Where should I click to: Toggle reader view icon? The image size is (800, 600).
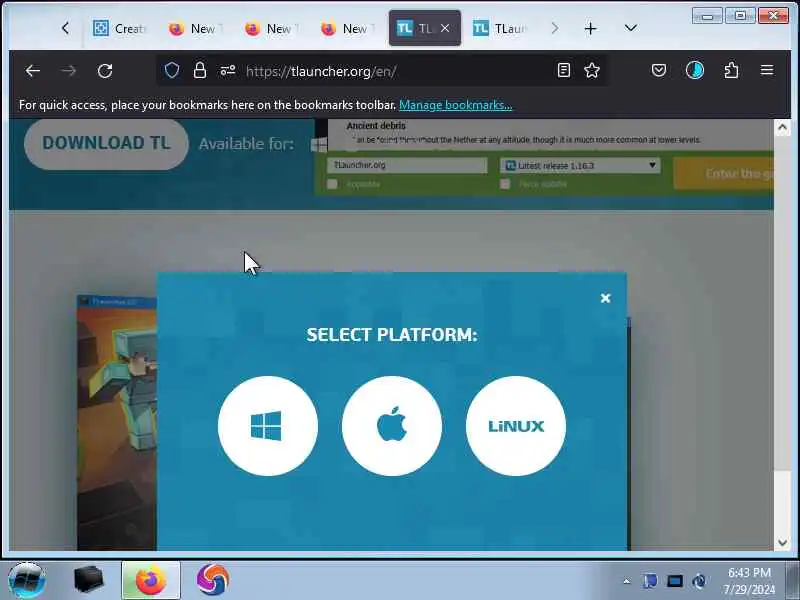(x=564, y=70)
